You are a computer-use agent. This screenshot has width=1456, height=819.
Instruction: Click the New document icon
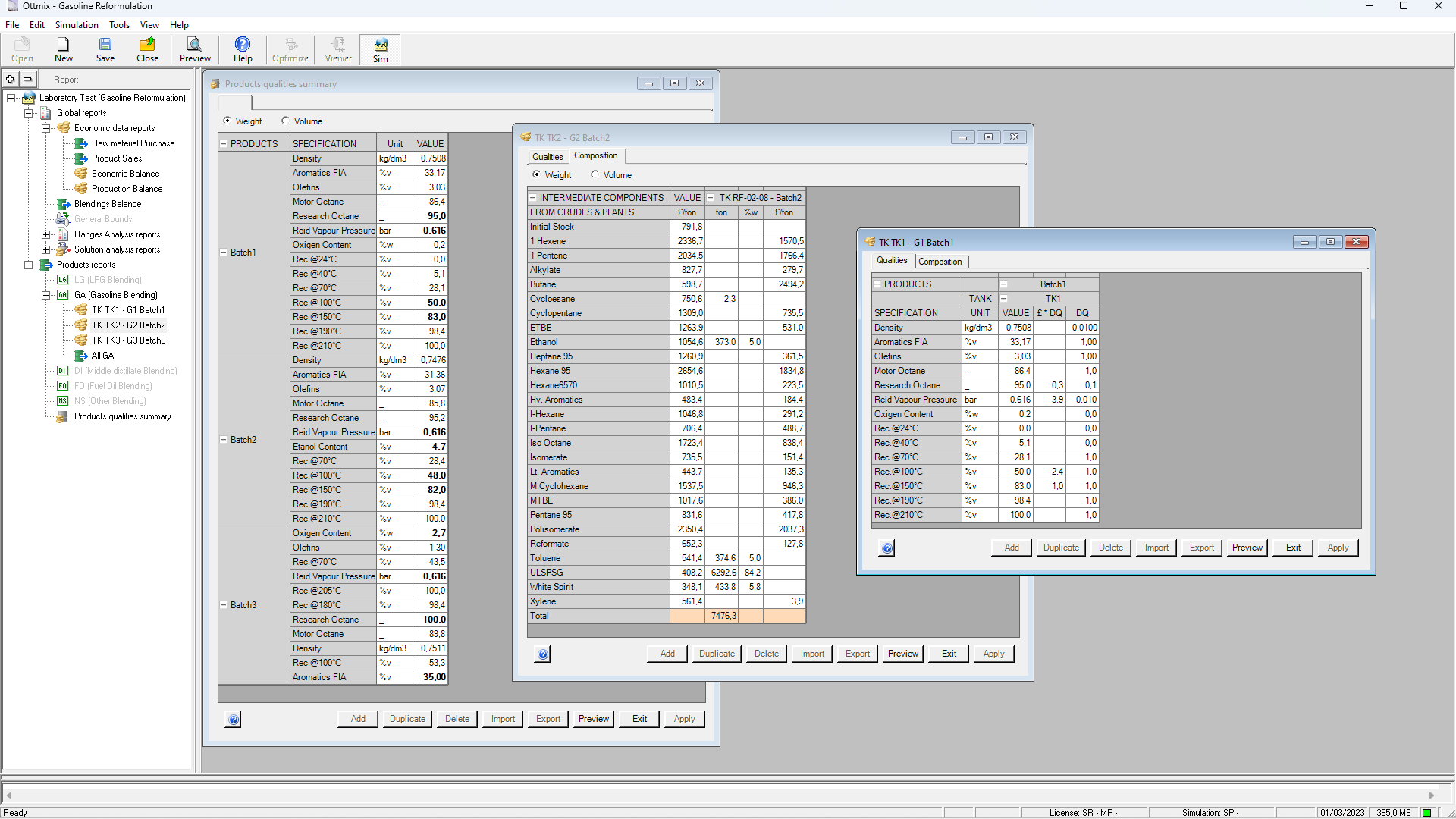point(64,49)
